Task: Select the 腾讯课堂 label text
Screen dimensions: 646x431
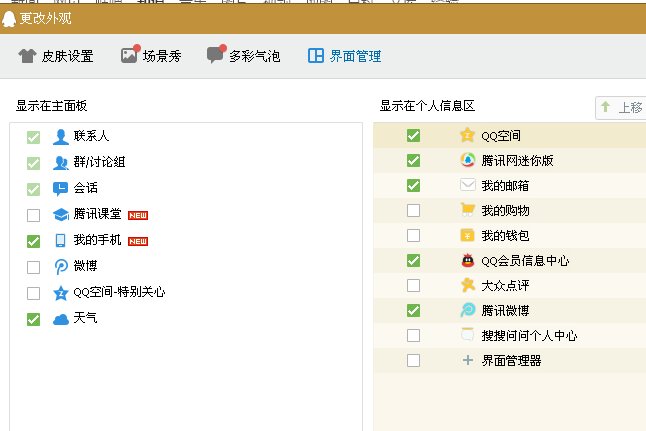Action: point(97,214)
